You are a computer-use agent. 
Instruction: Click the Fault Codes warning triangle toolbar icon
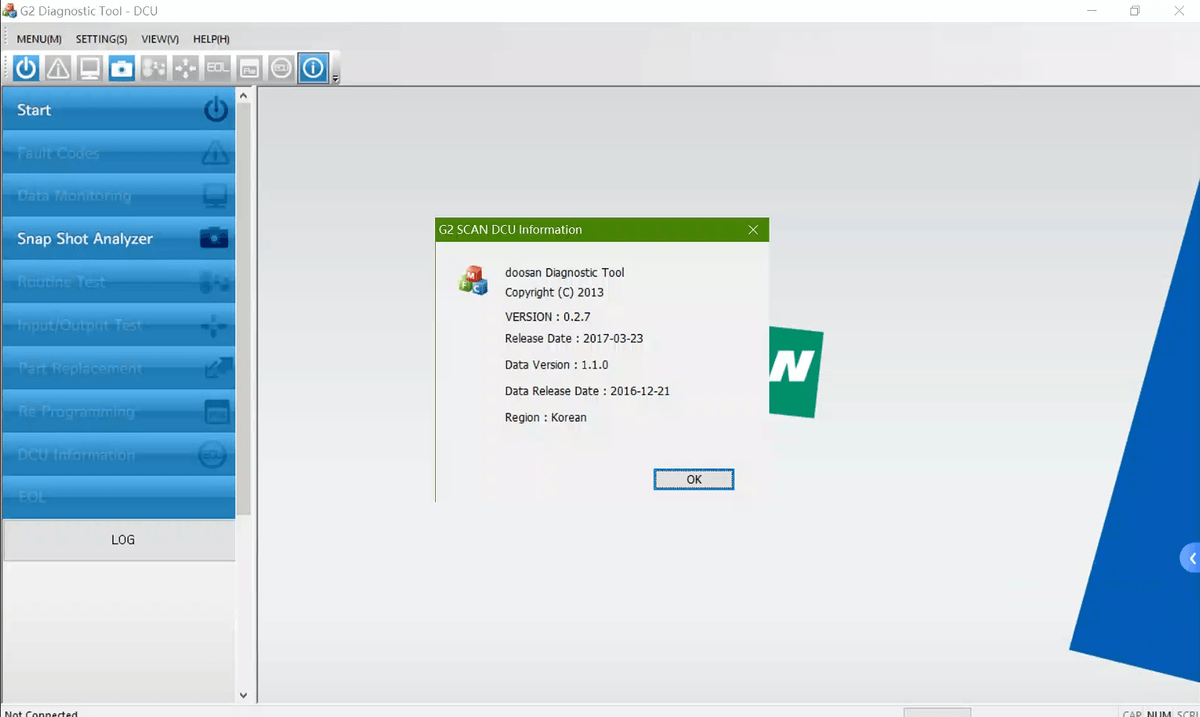click(x=58, y=68)
